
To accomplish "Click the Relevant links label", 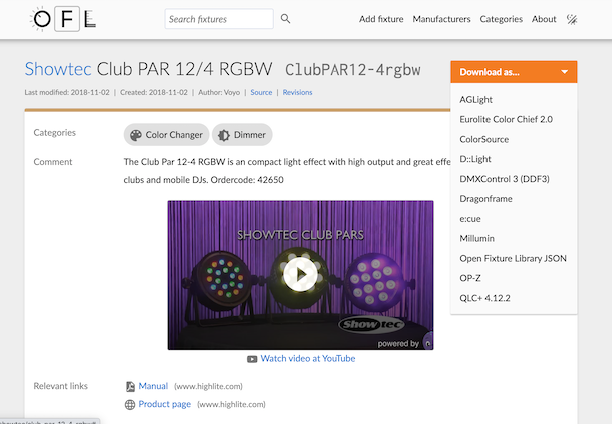I will [x=60, y=386].
